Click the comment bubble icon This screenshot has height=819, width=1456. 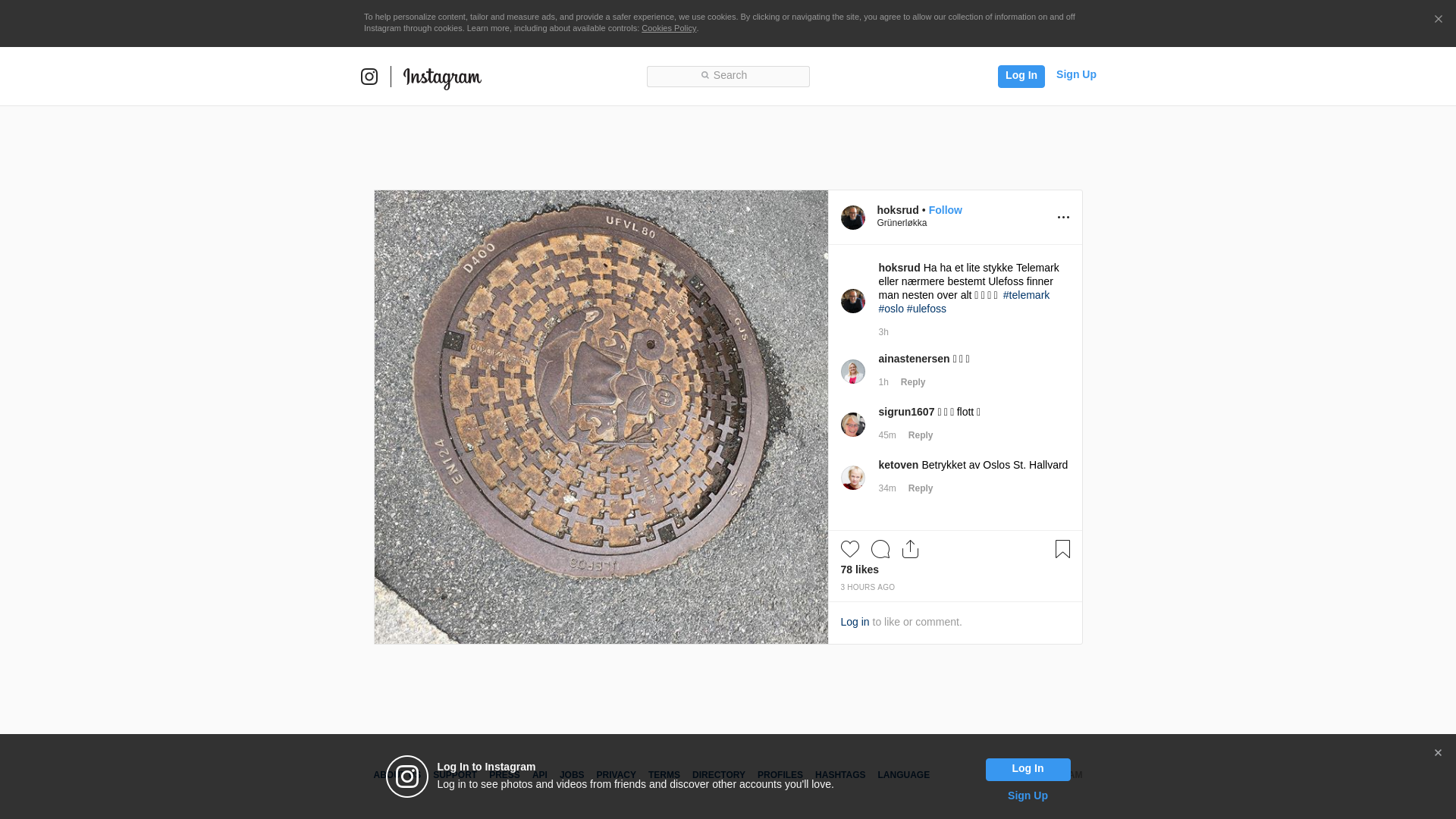pos(880,549)
